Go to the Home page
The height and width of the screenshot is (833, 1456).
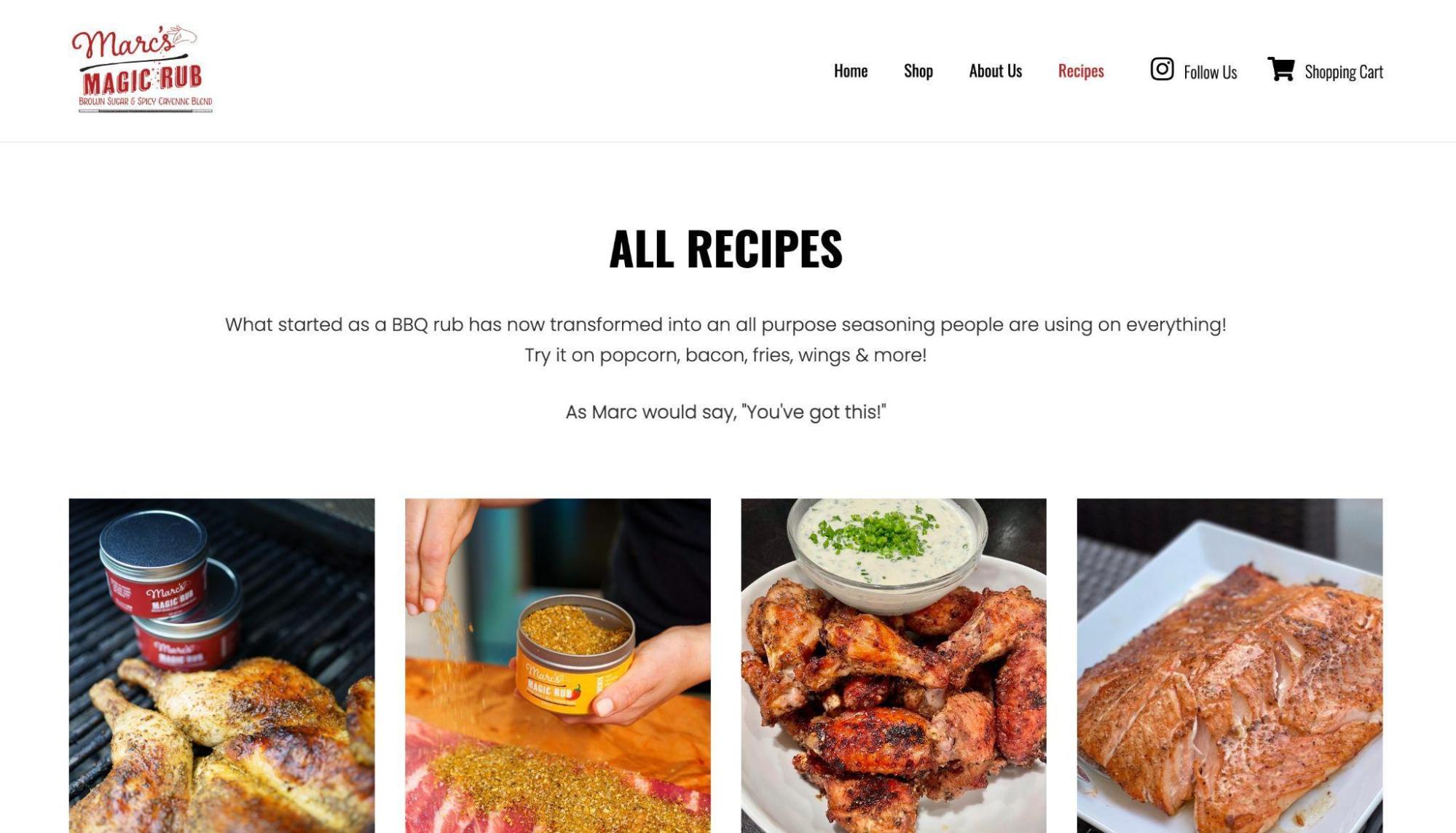(x=850, y=71)
